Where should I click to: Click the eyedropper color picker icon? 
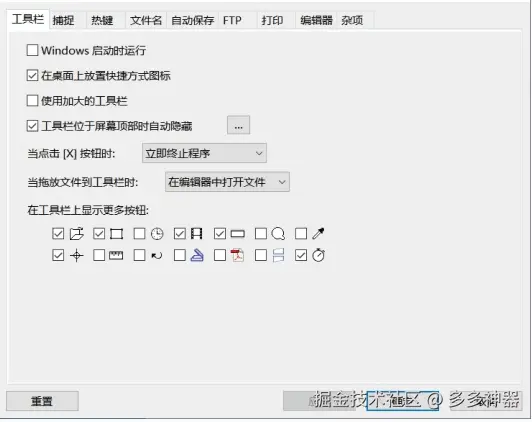point(318,233)
